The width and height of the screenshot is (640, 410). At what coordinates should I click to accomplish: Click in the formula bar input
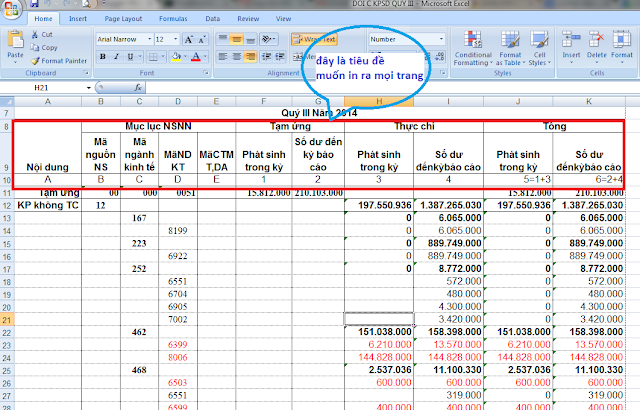point(392,87)
